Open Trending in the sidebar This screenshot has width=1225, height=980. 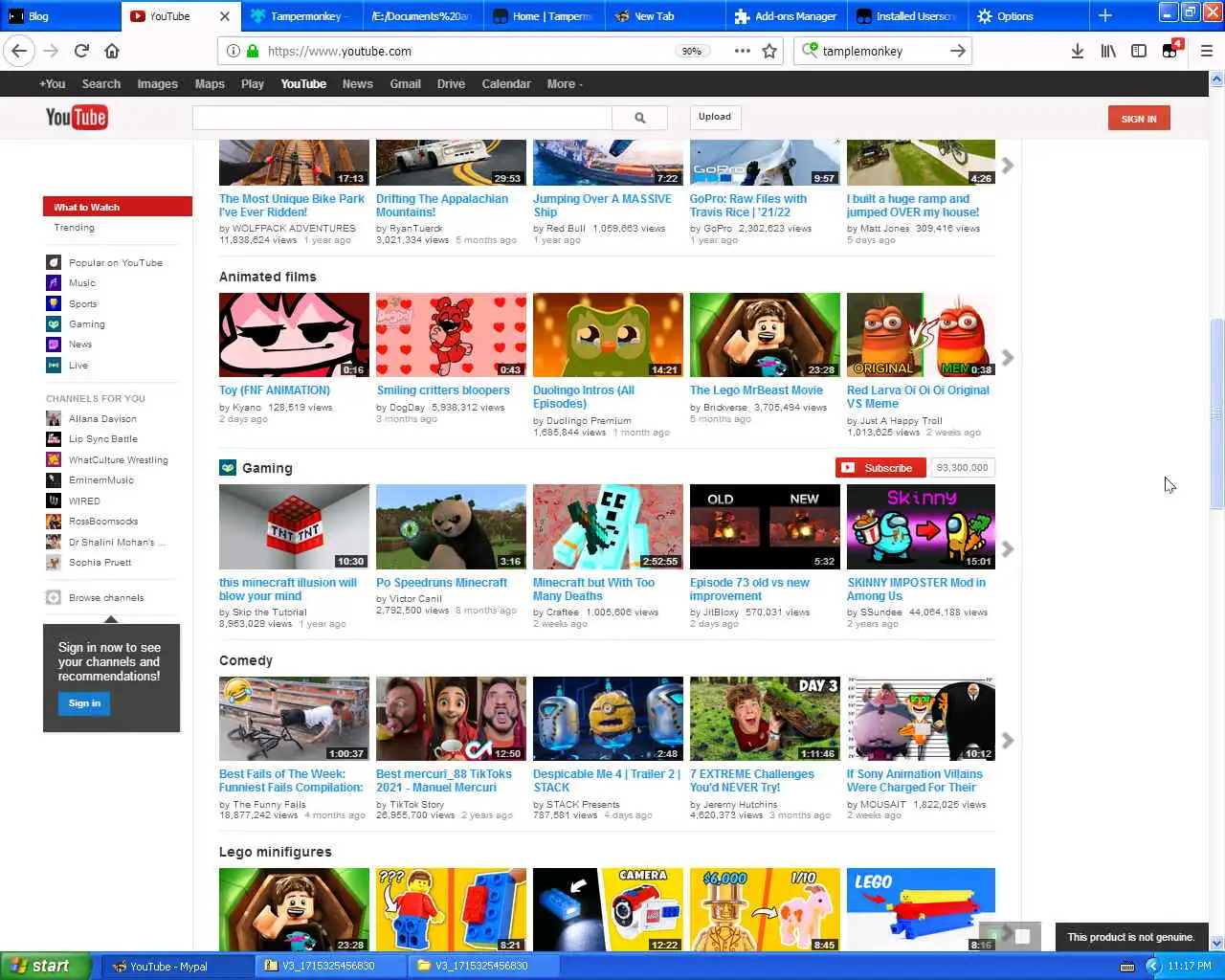coord(74,228)
